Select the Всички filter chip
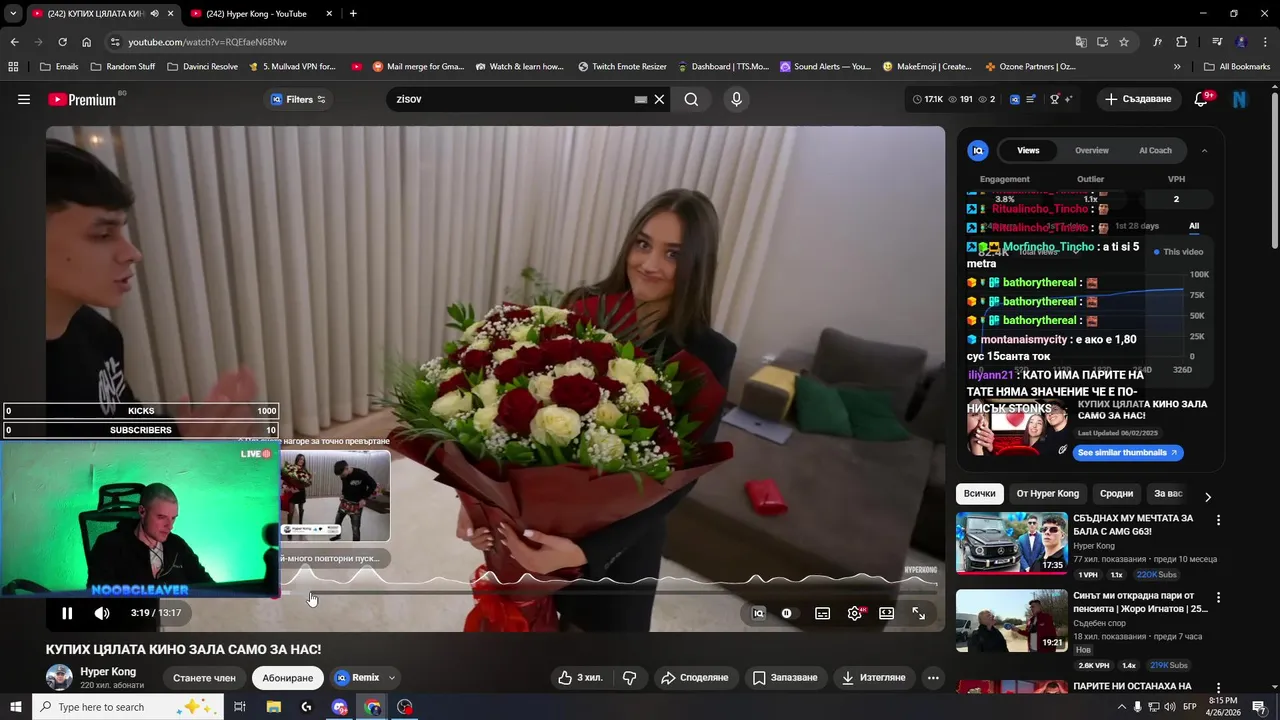This screenshot has height=720, width=1280. [980, 494]
